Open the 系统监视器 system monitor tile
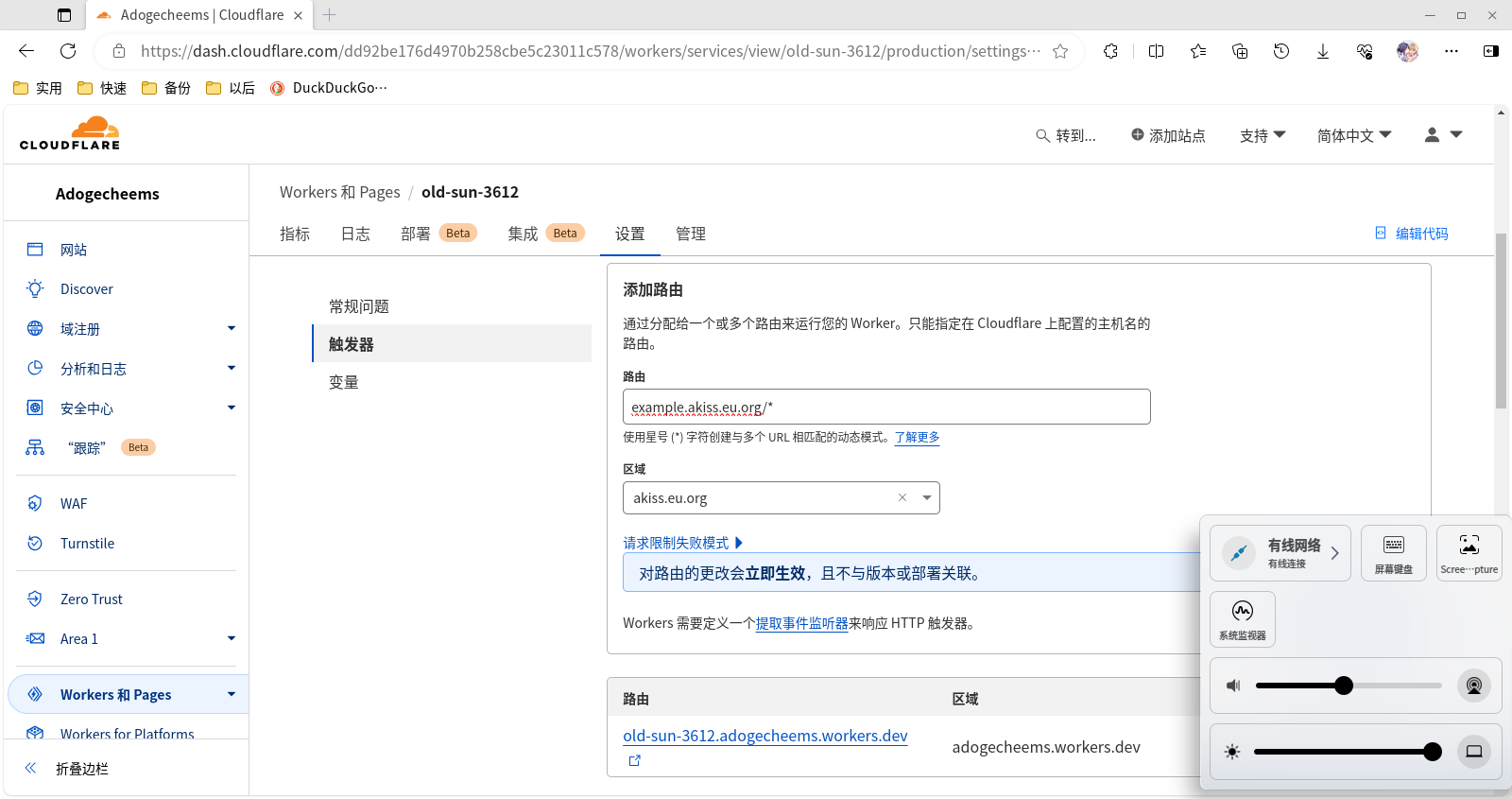 1243,619
